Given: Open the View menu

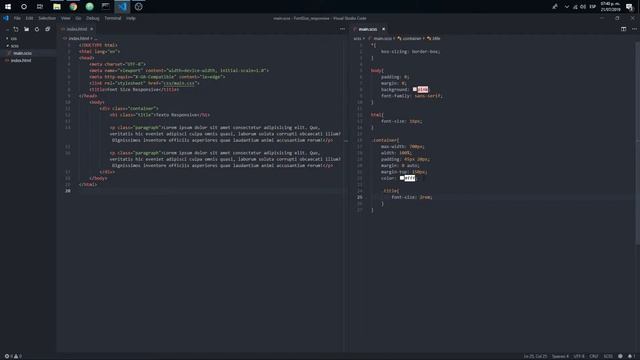Looking at the screenshot, I should [x=65, y=18].
